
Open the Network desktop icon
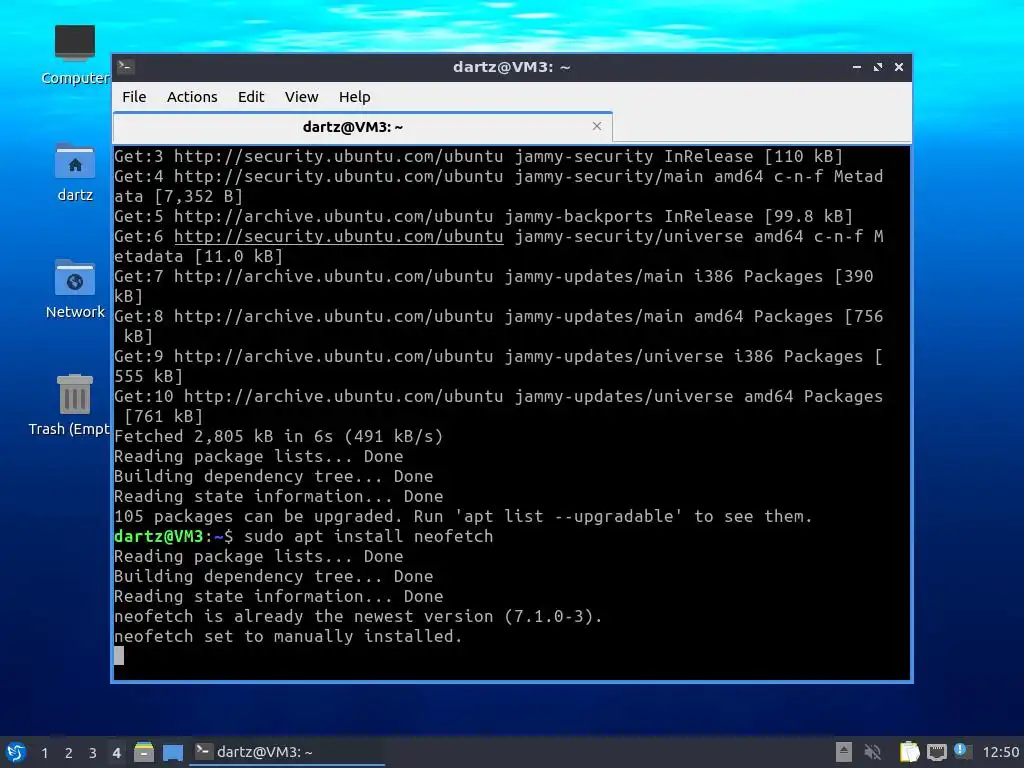coord(74,289)
